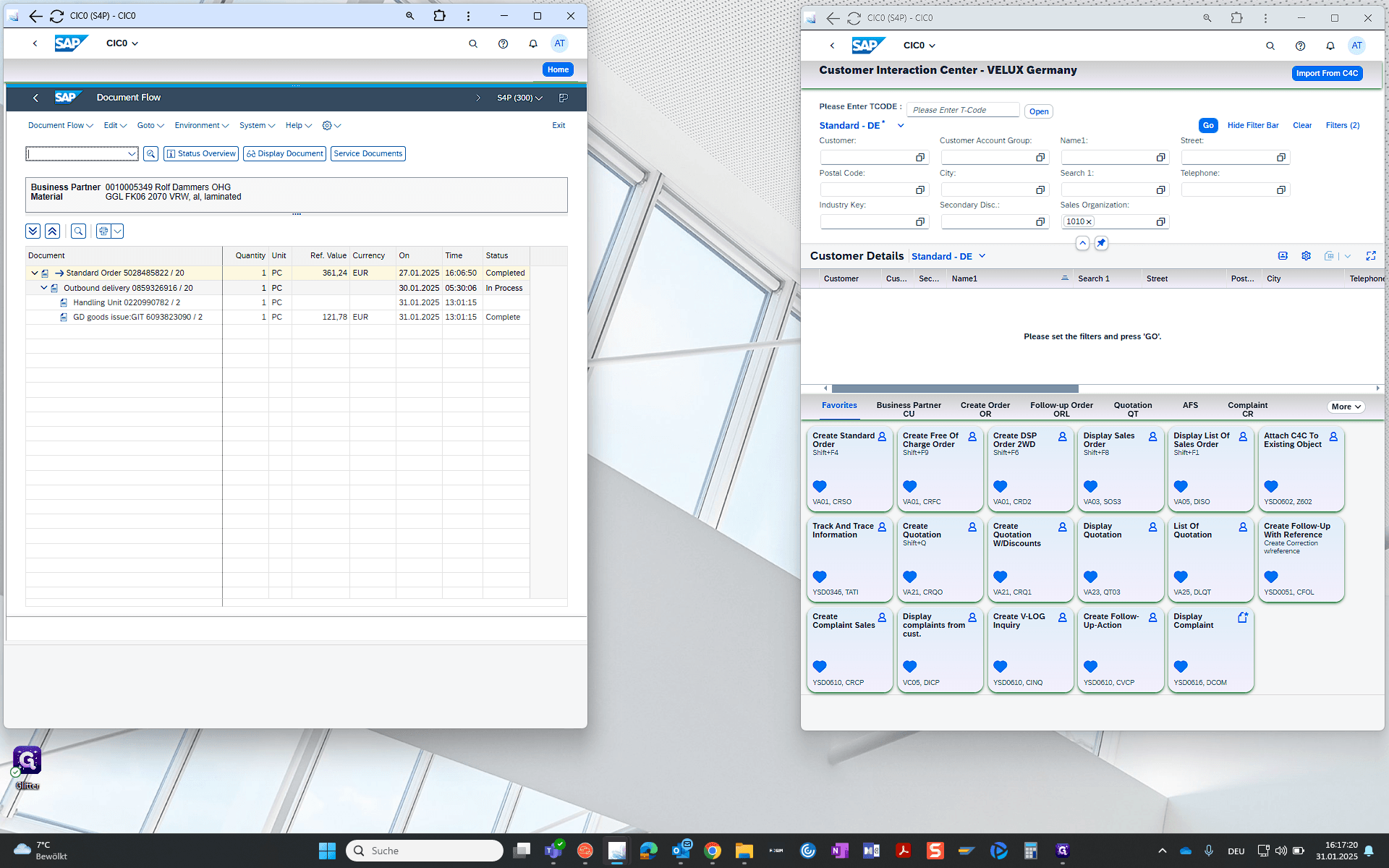The width and height of the screenshot is (1389, 868).
Task: Click the Status Overview button
Action: tap(201, 154)
